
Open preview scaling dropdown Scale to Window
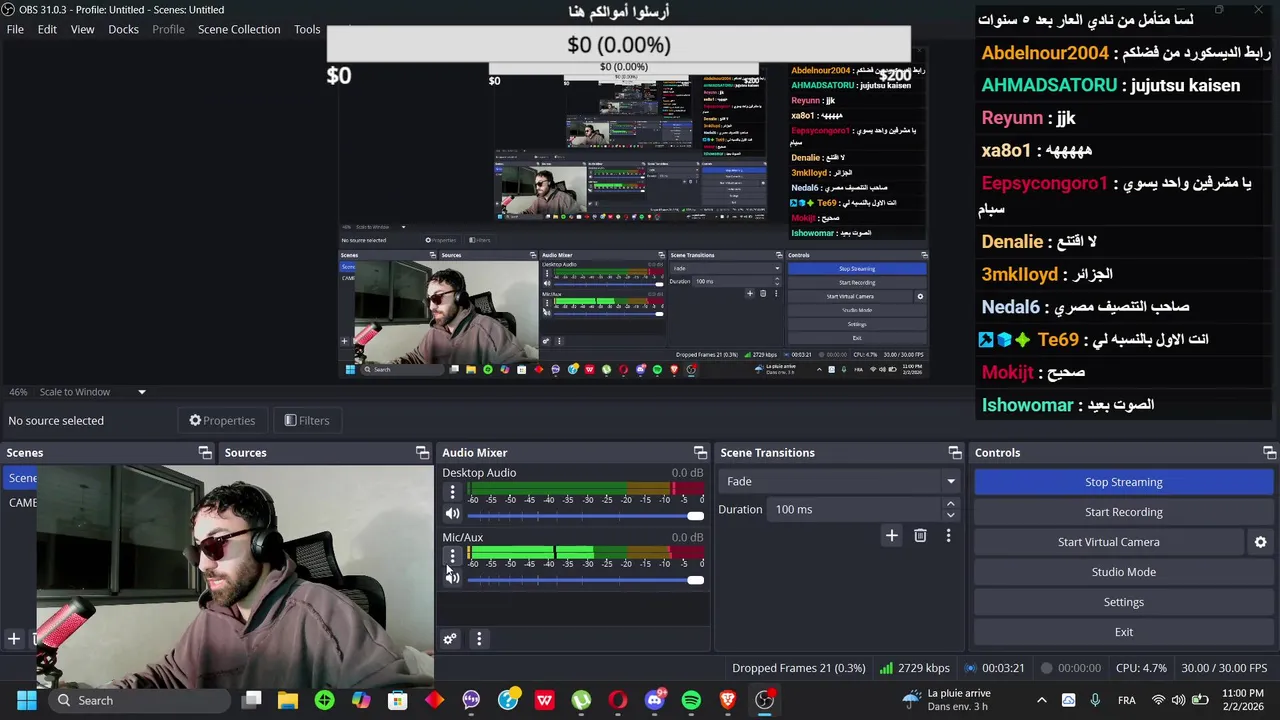pyautogui.click(x=93, y=392)
